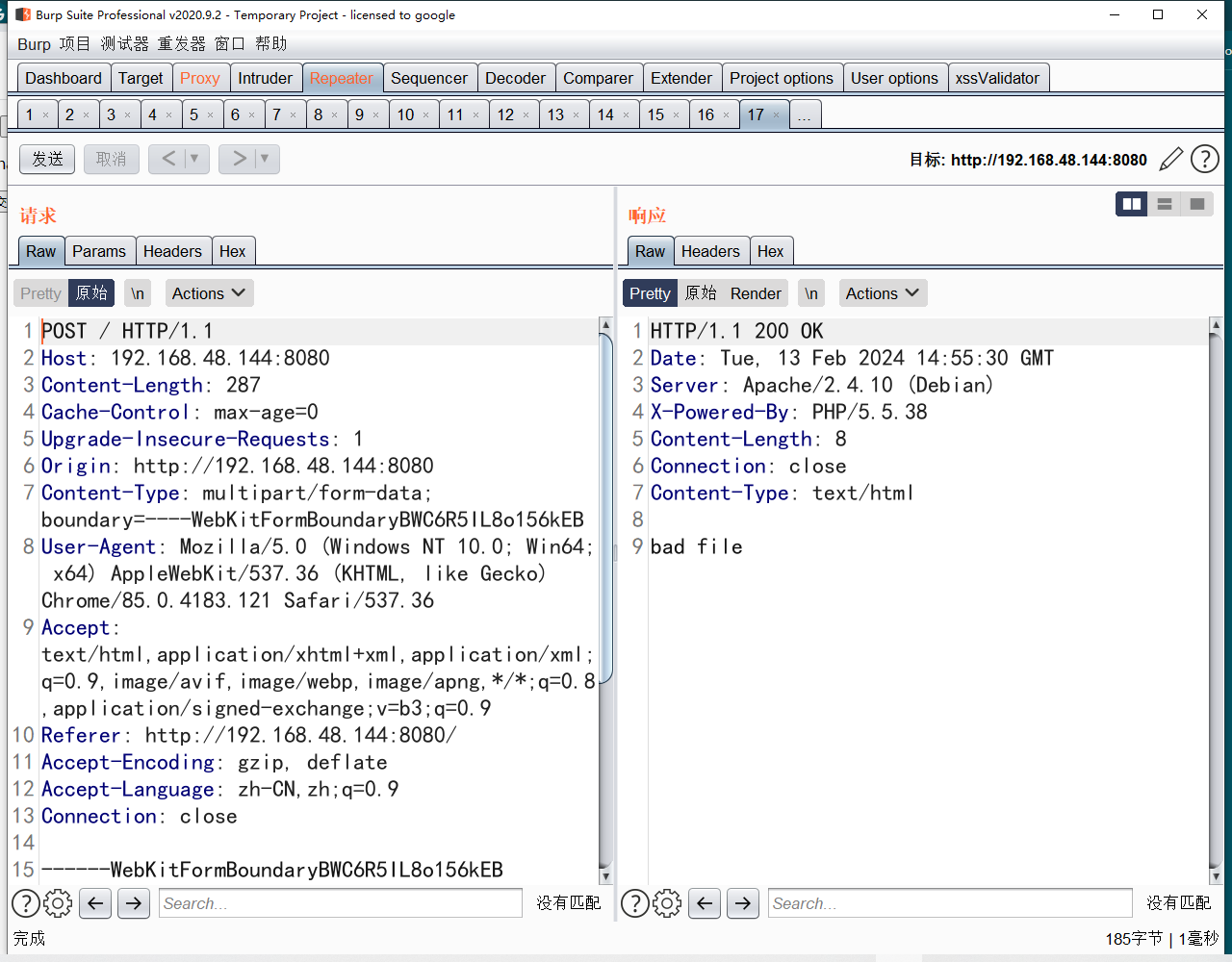Open request search settings gear
The width and height of the screenshot is (1232, 962).
[x=58, y=903]
